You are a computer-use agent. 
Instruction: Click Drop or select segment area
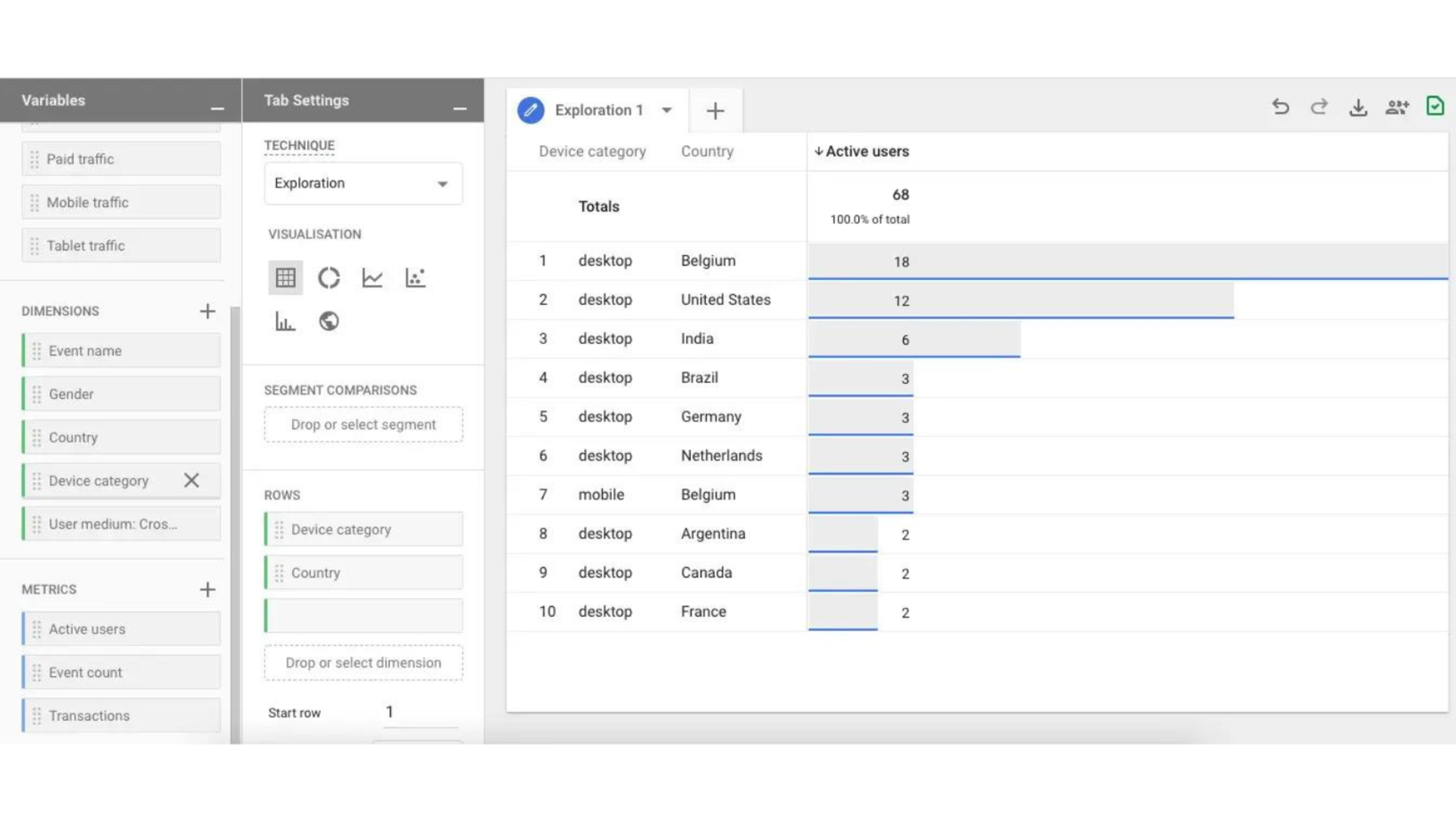(362, 424)
